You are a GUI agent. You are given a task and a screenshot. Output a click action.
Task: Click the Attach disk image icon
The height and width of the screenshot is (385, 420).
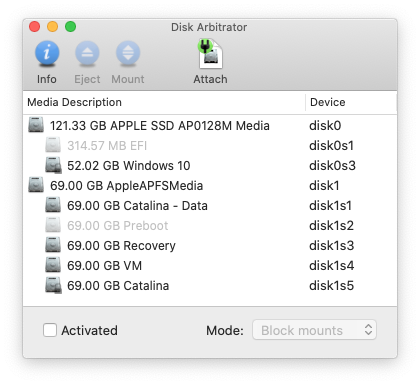210,54
